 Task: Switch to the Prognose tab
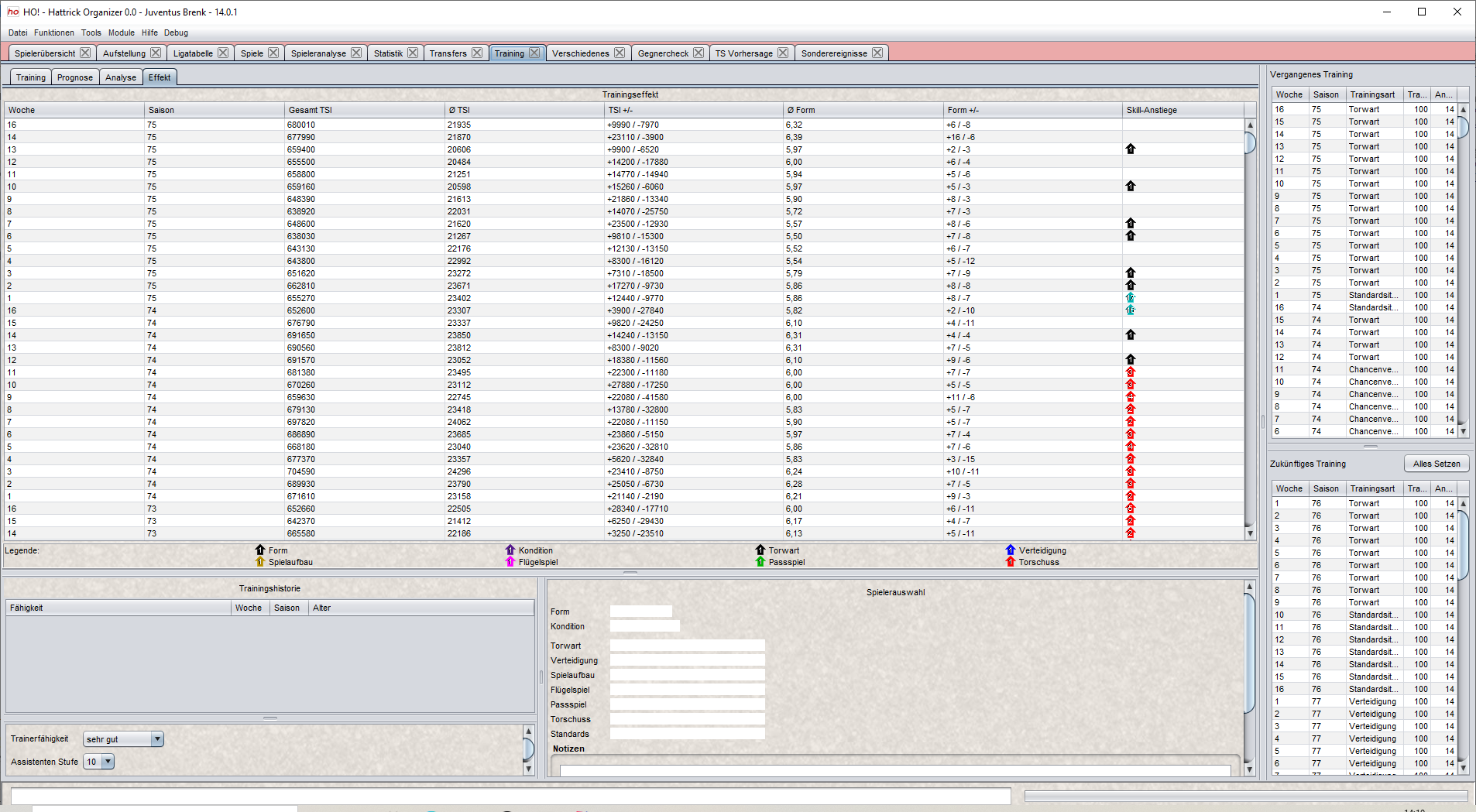pos(74,77)
